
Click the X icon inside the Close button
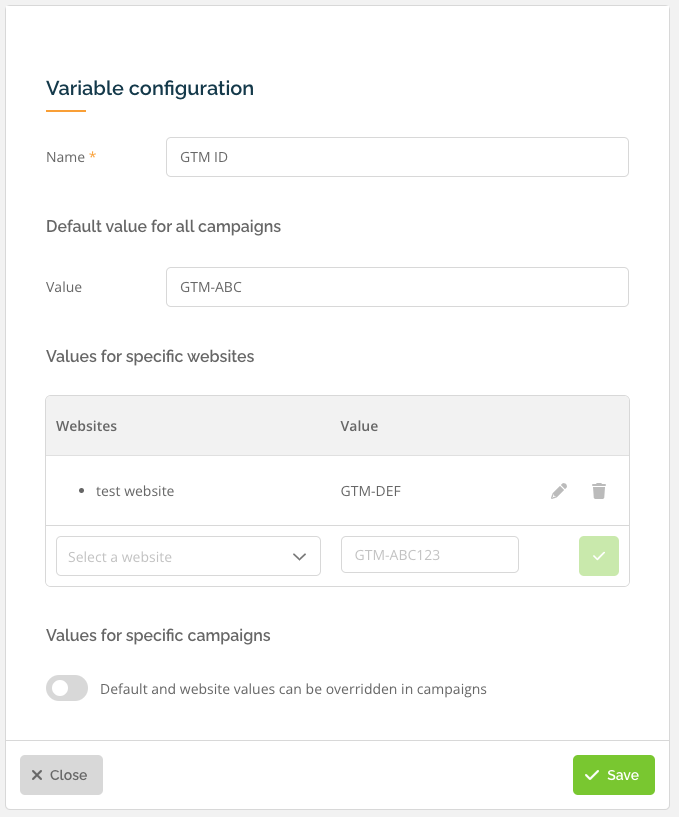[36, 774]
